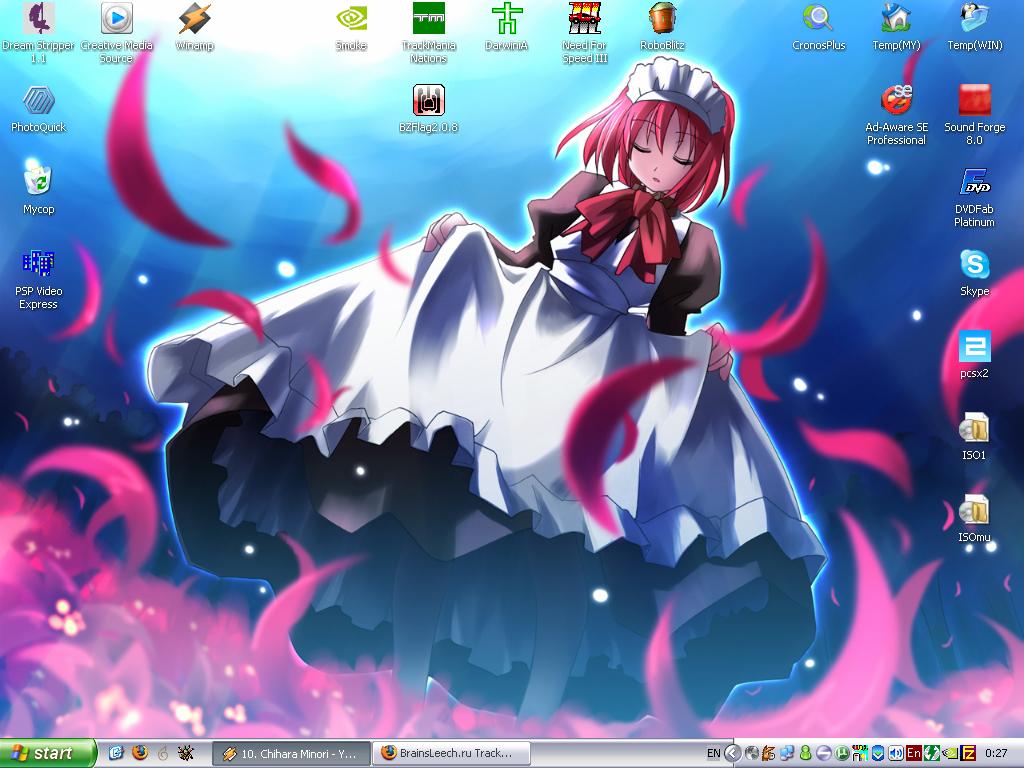This screenshot has width=1024, height=768.
Task: Click the FileZilla tray icon
Action: (968, 753)
